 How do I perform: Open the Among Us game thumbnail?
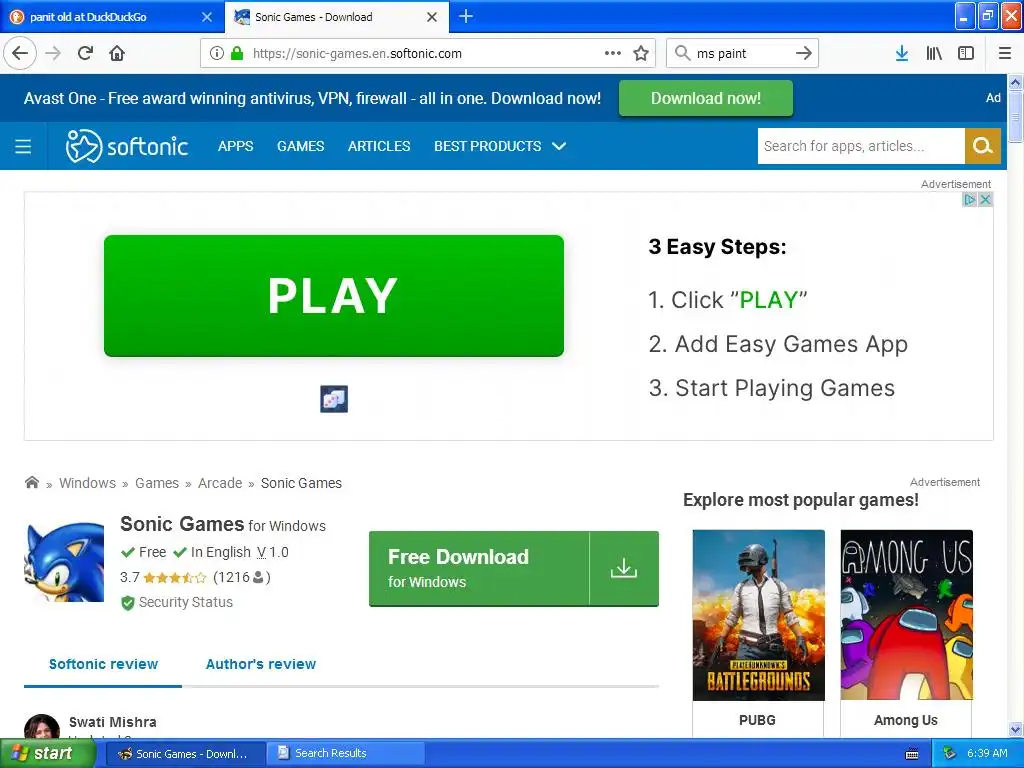(906, 615)
